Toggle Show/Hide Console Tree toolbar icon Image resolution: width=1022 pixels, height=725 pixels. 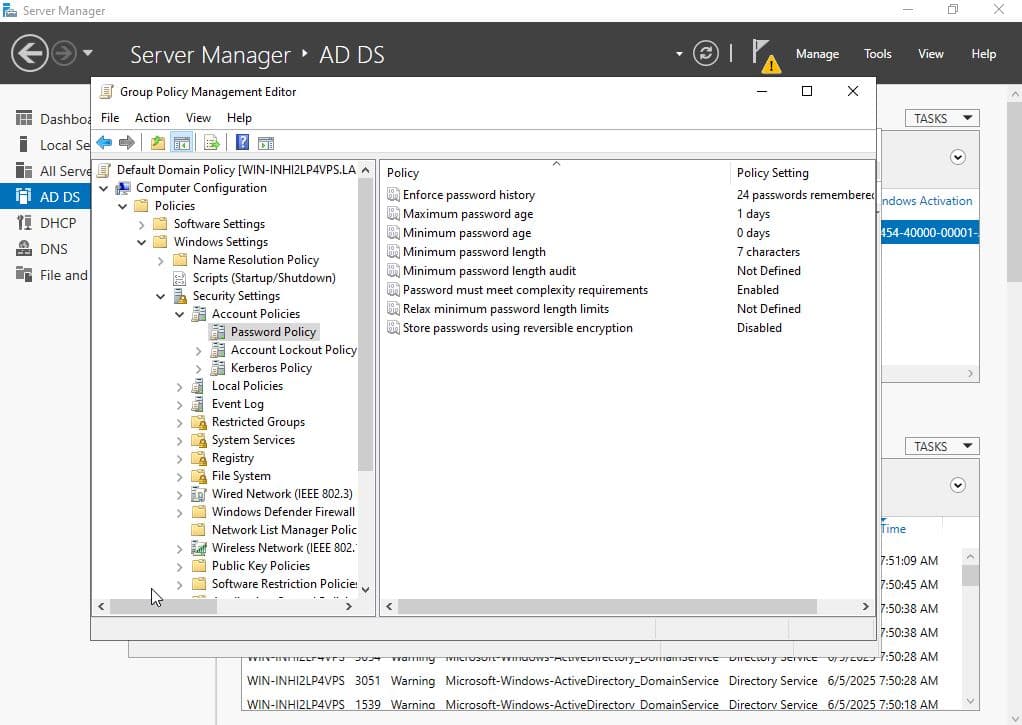click(181, 143)
